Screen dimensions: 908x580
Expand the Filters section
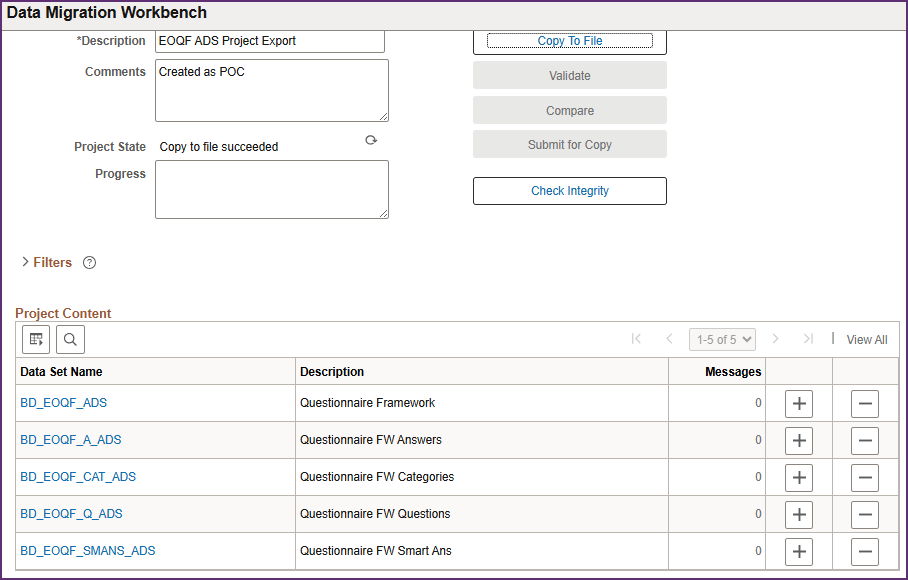tap(46, 262)
